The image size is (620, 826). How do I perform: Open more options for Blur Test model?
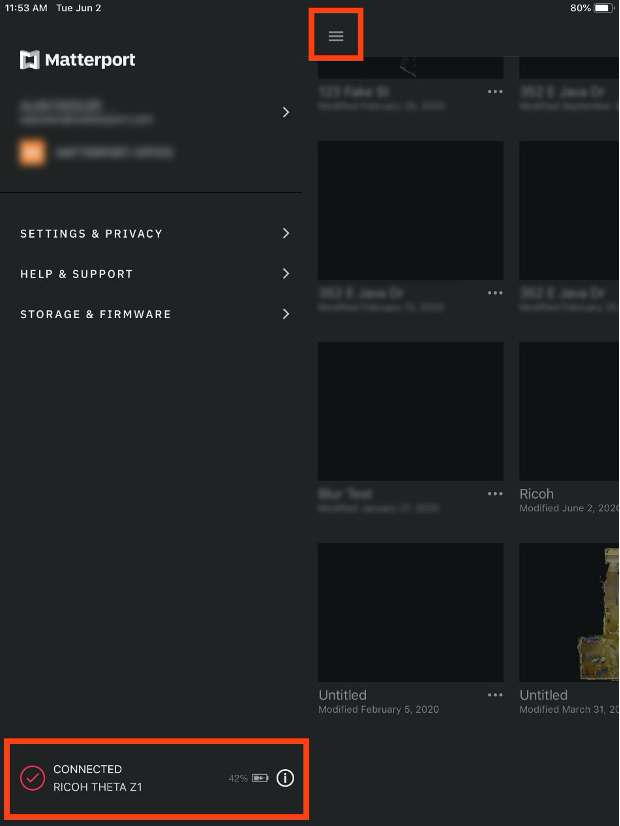(495, 494)
